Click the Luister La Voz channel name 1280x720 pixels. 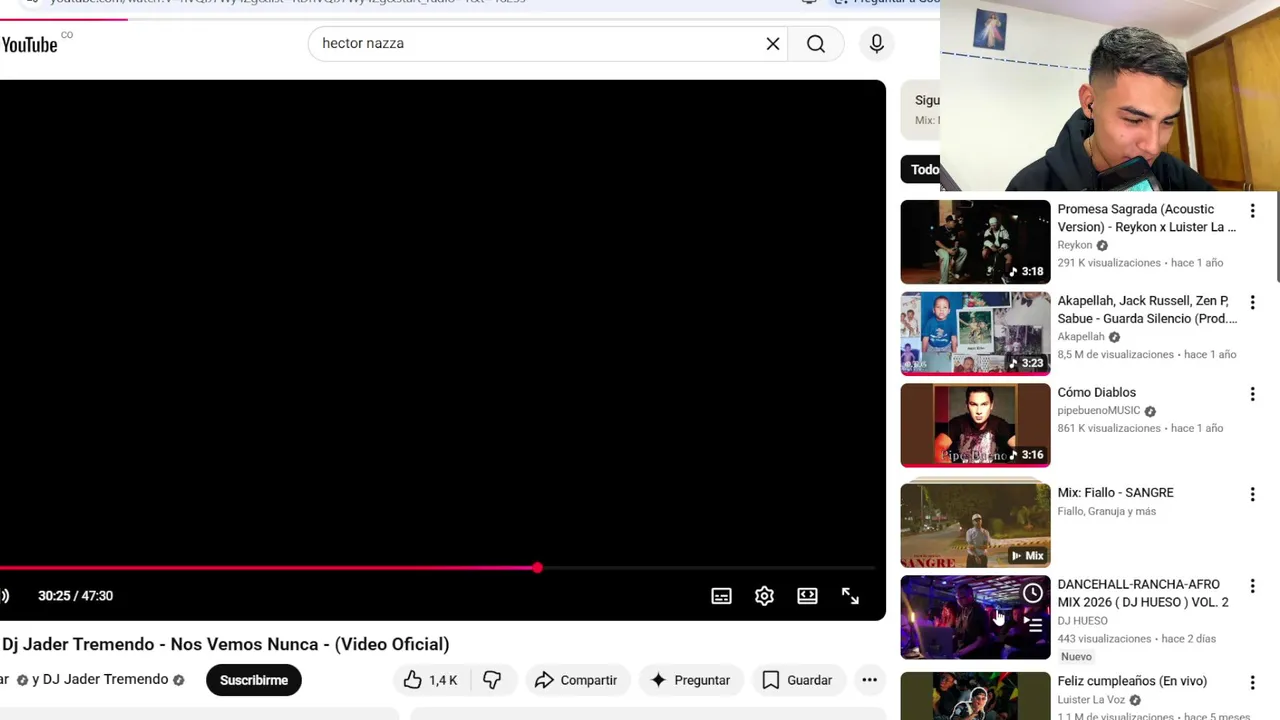pos(1092,700)
